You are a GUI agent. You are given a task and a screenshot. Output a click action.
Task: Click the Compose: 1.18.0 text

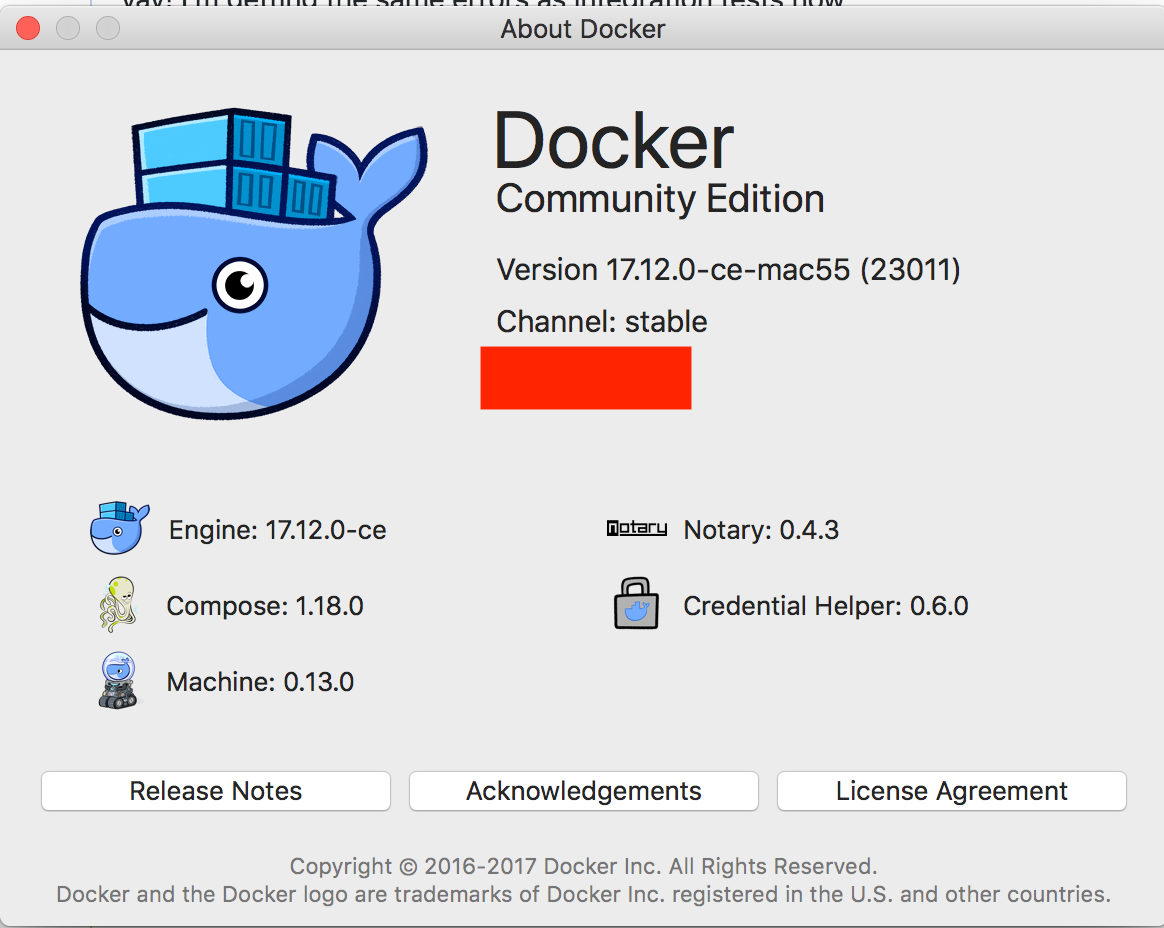tap(265, 606)
